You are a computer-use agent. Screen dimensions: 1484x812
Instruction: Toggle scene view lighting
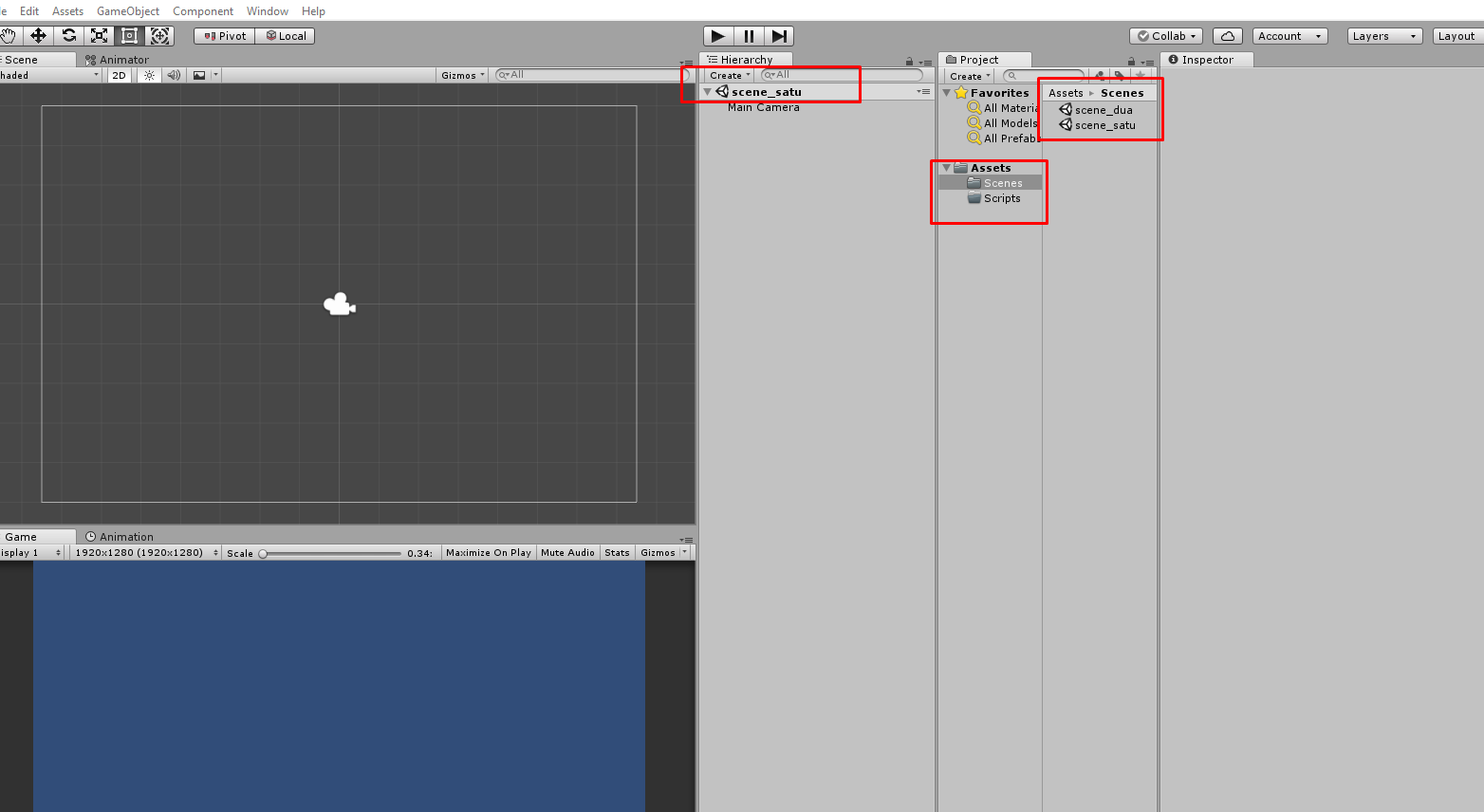point(148,75)
